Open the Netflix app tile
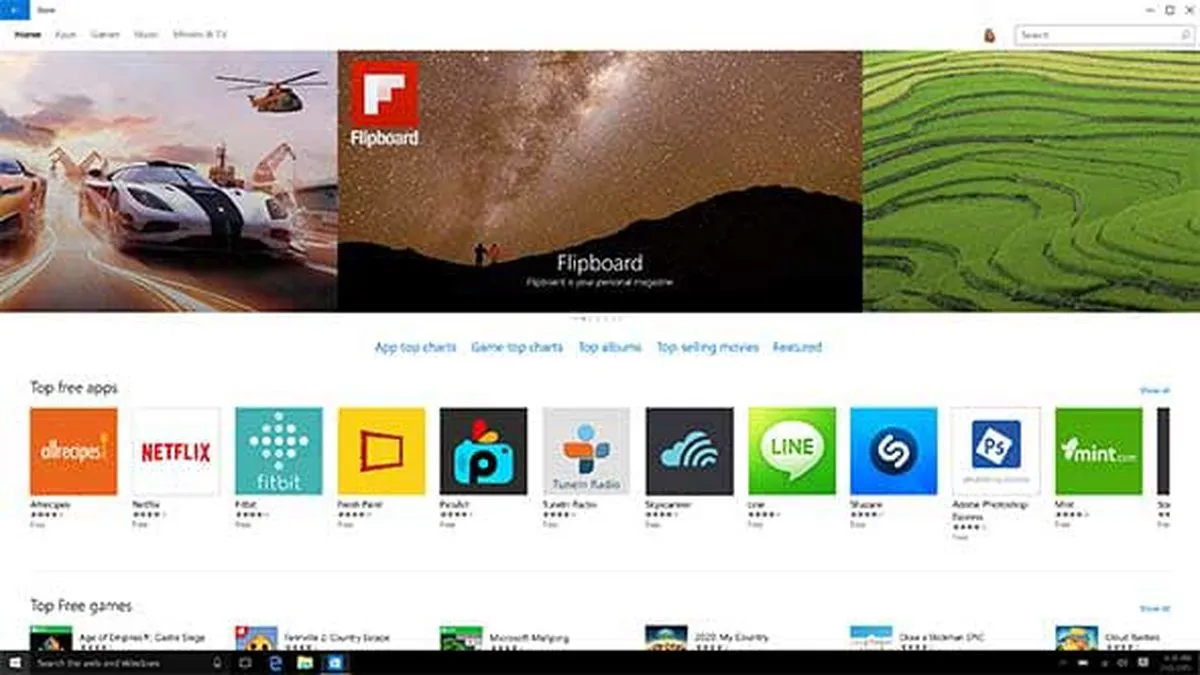The height and width of the screenshot is (675, 1200). pos(175,450)
